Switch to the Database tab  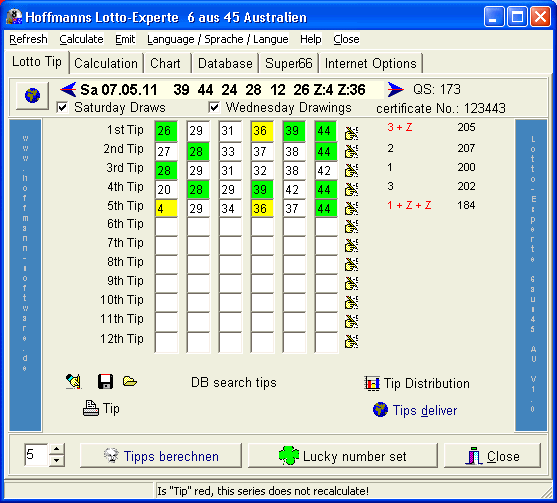pyautogui.click(x=225, y=64)
